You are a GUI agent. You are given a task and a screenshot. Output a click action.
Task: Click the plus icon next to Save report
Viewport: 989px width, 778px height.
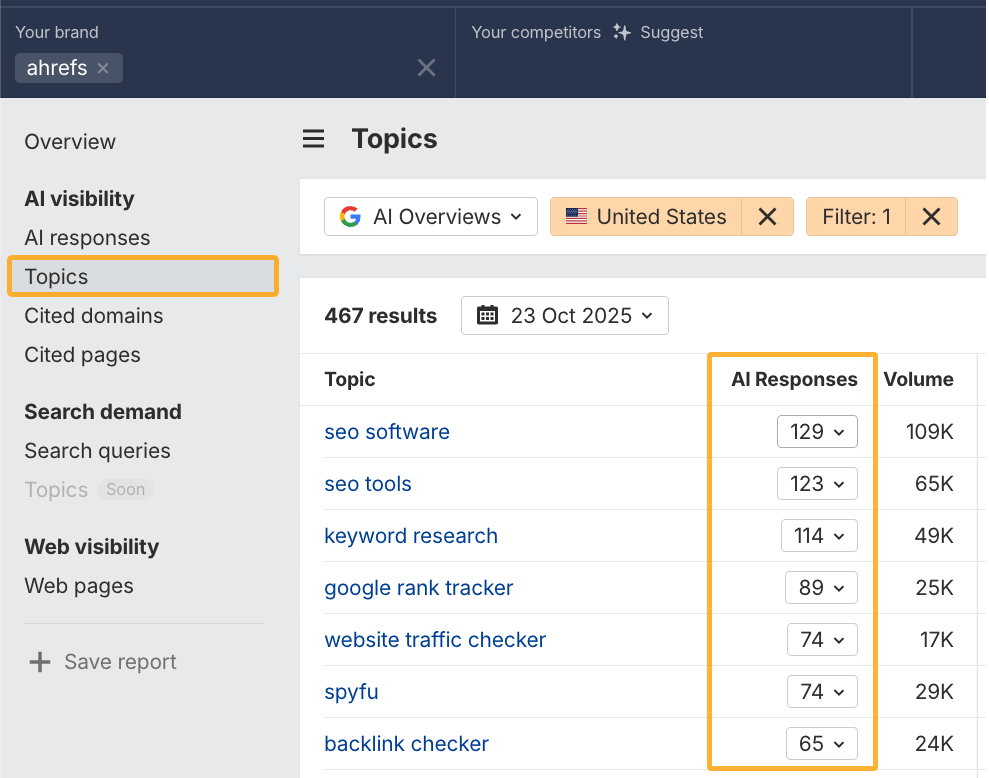pos(38,661)
